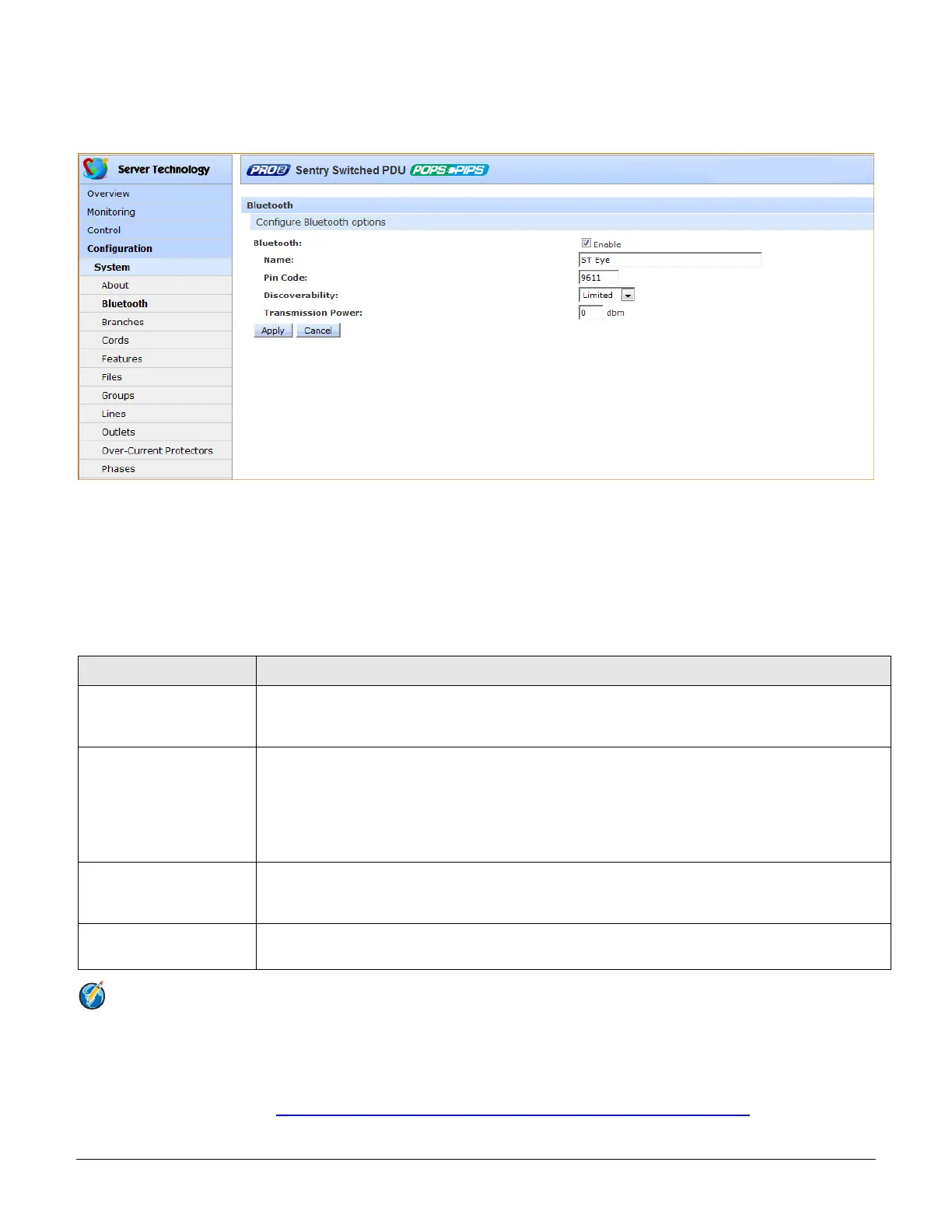Click the note pencil icon below table
Viewport: 952px width, 1232px height.
(92, 996)
